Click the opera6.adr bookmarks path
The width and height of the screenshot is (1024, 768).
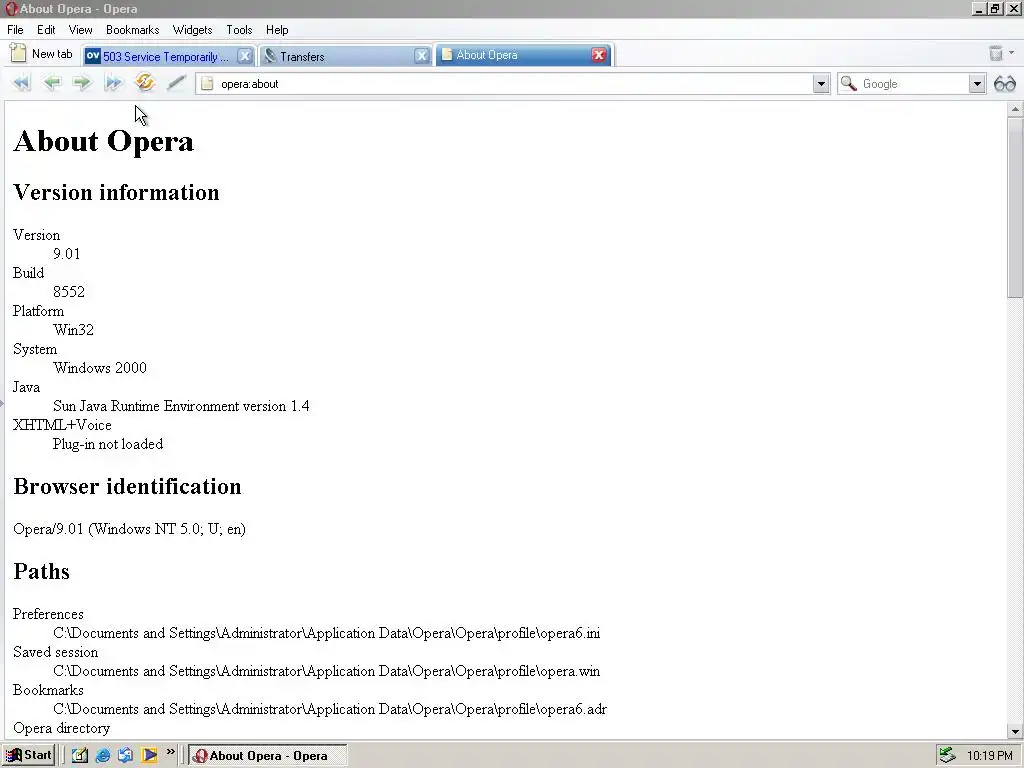pos(330,709)
